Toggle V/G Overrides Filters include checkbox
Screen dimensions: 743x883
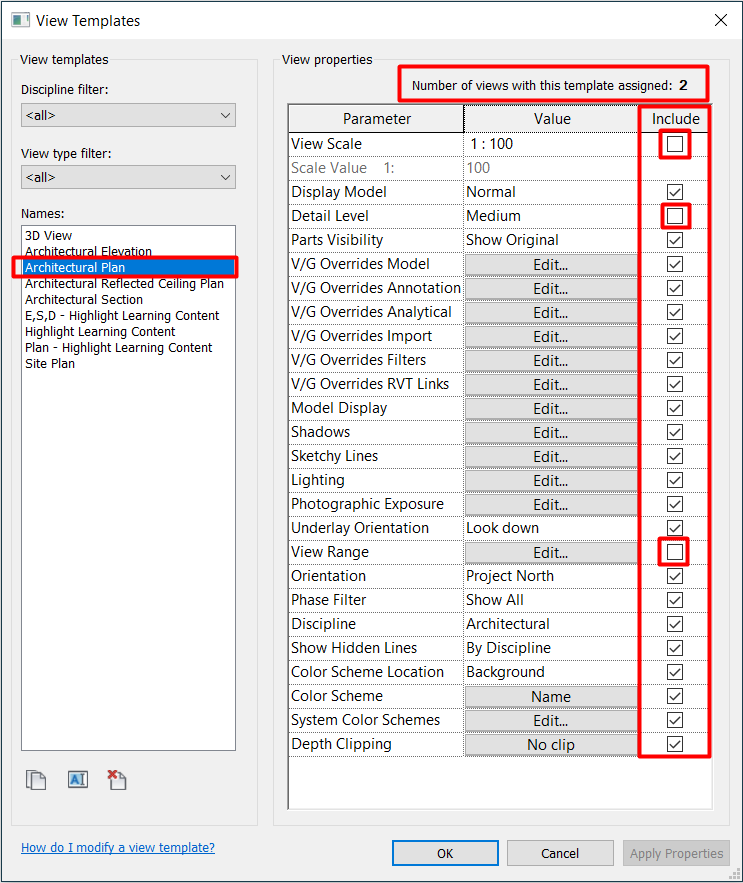tap(675, 360)
